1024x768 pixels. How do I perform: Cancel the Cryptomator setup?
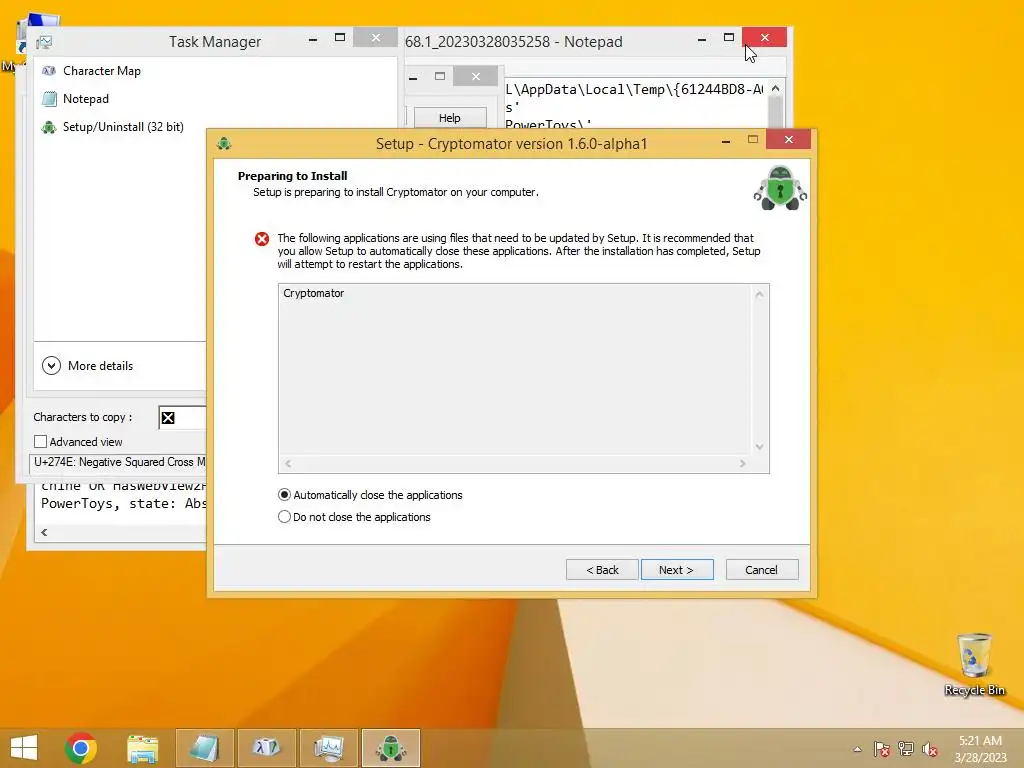(761, 569)
